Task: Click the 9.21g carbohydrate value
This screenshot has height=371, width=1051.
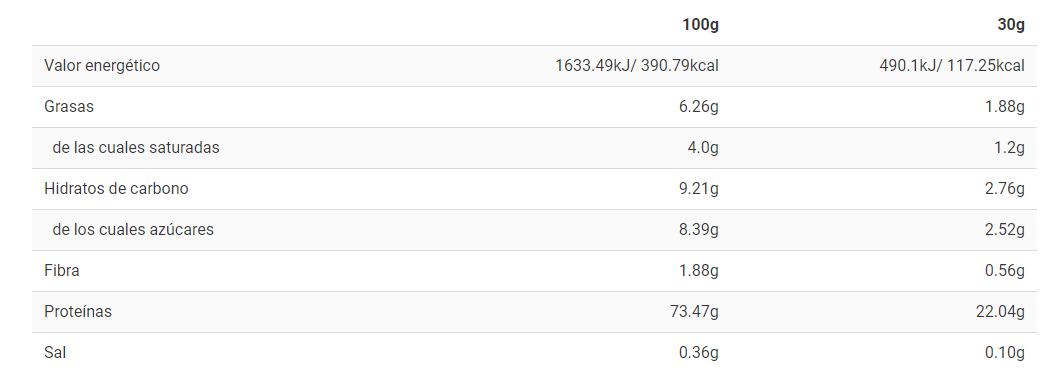Action: [x=698, y=189]
